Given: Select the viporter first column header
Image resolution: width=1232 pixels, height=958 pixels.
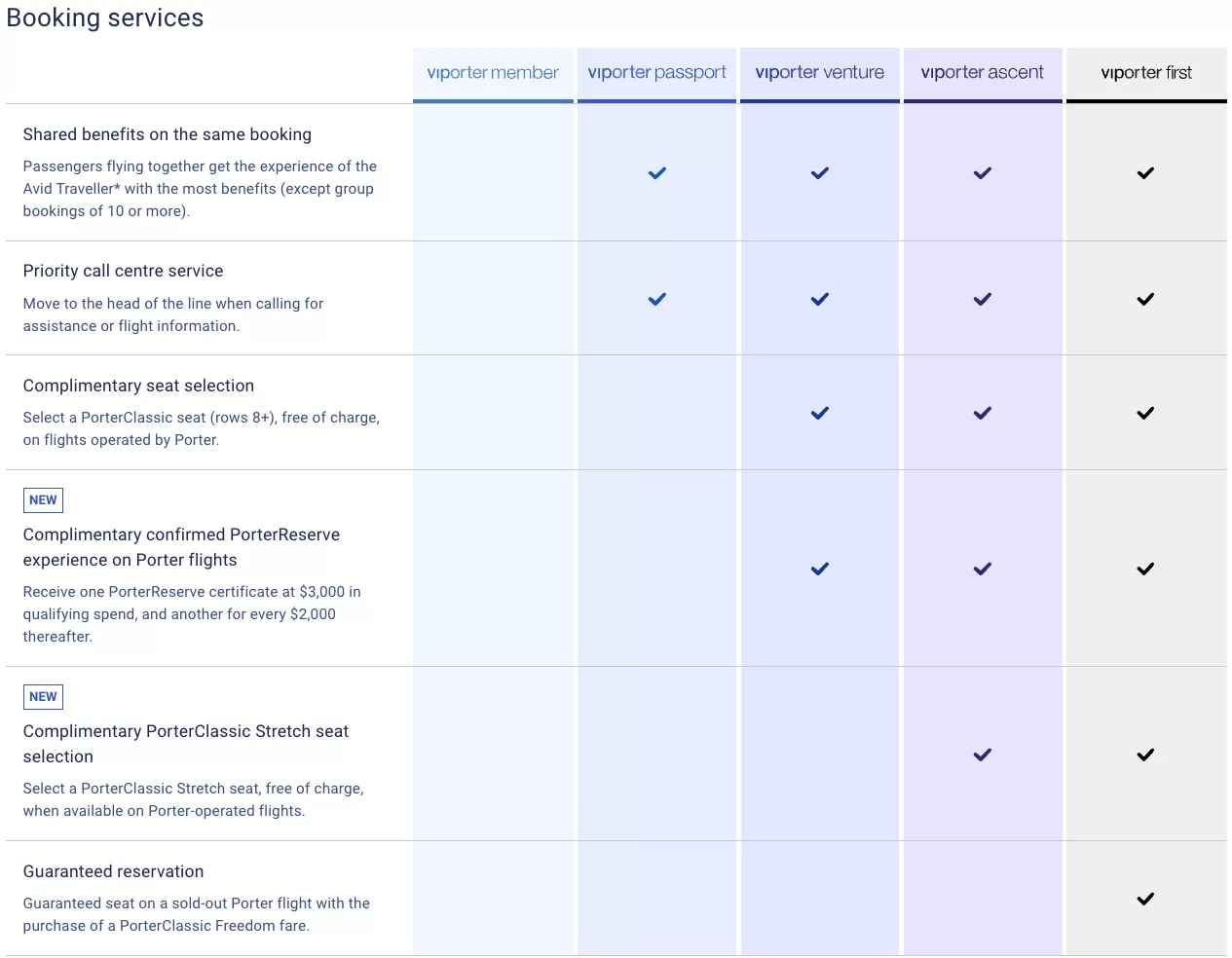Looking at the screenshot, I should pyautogui.click(x=1146, y=73).
